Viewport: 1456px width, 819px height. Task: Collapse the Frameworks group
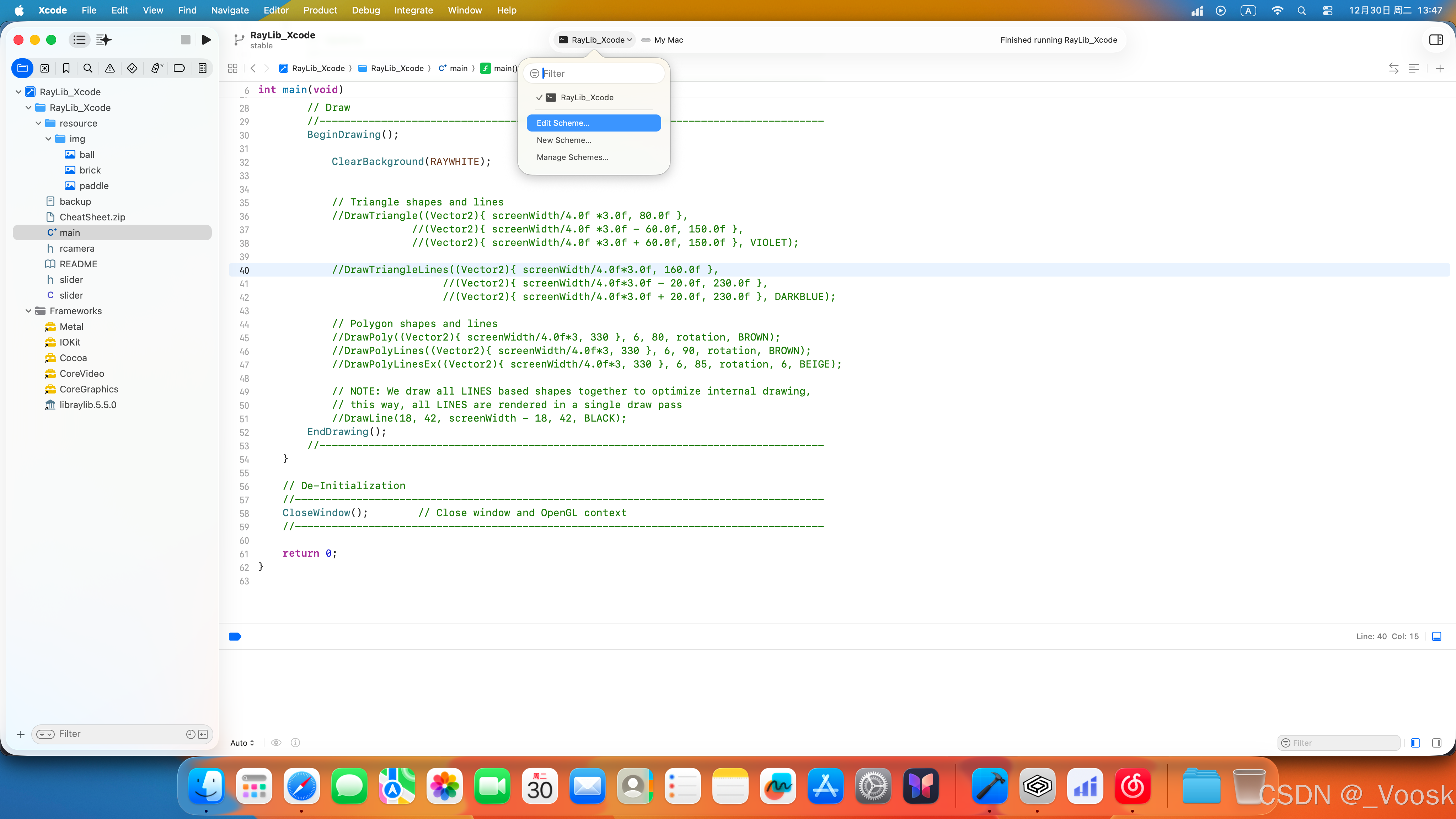28,311
